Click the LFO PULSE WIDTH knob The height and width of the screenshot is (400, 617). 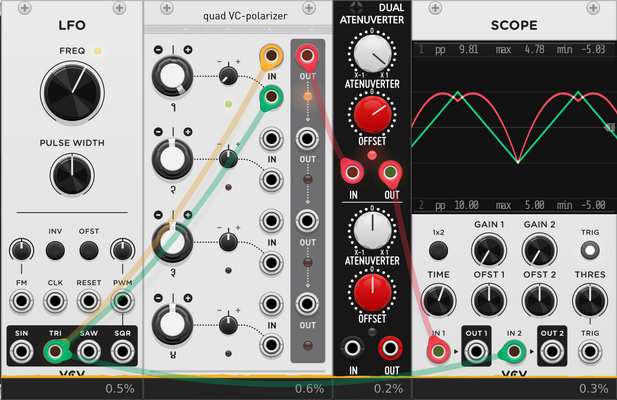72,175
